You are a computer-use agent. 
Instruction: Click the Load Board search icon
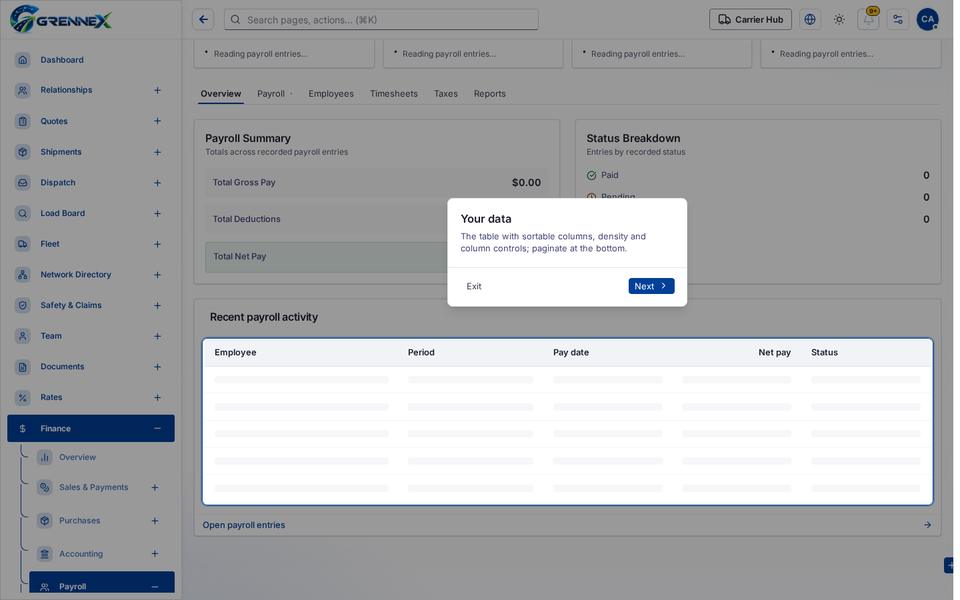tap(23, 213)
